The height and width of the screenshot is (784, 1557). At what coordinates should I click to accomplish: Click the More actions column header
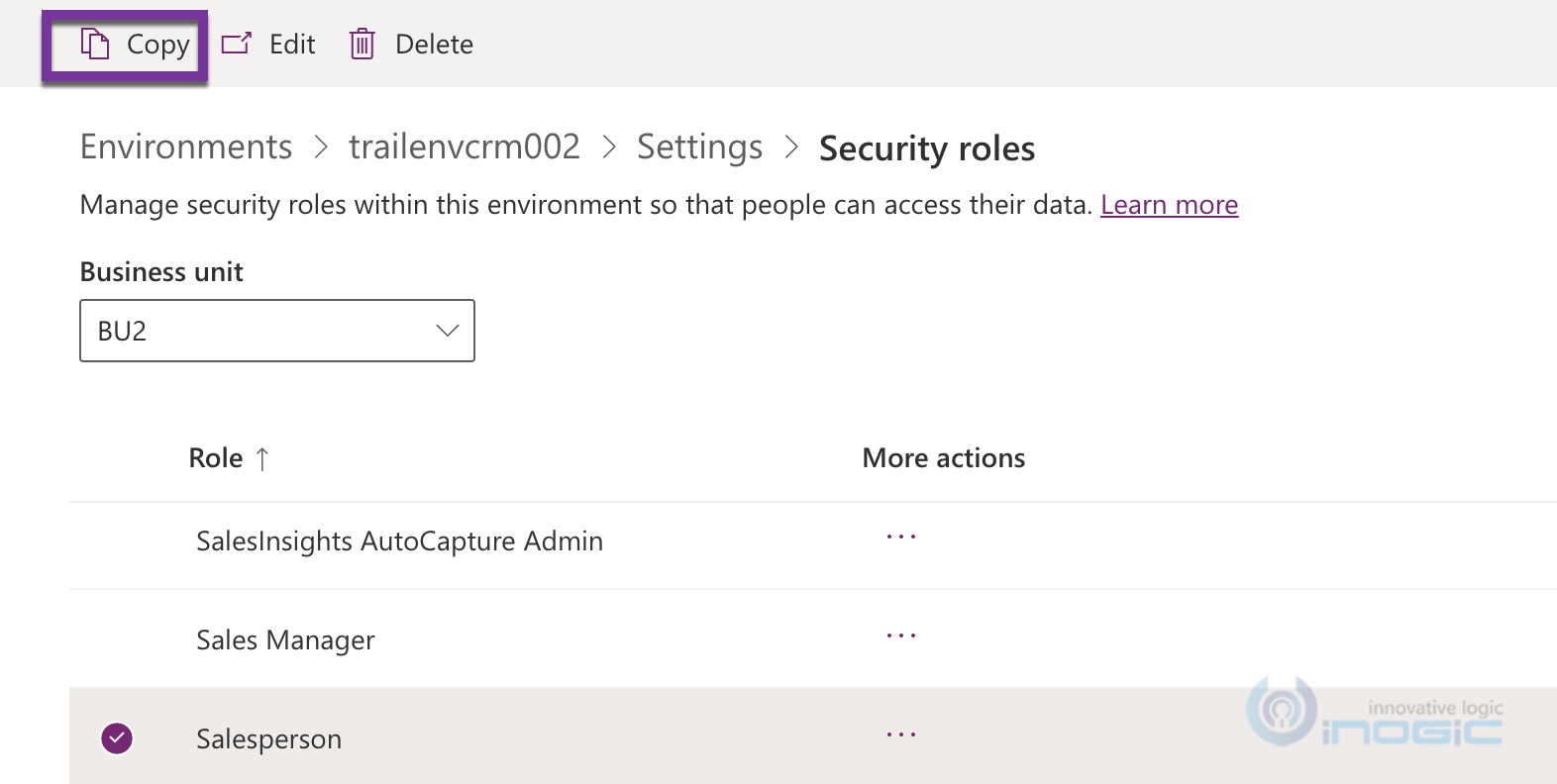(x=944, y=458)
